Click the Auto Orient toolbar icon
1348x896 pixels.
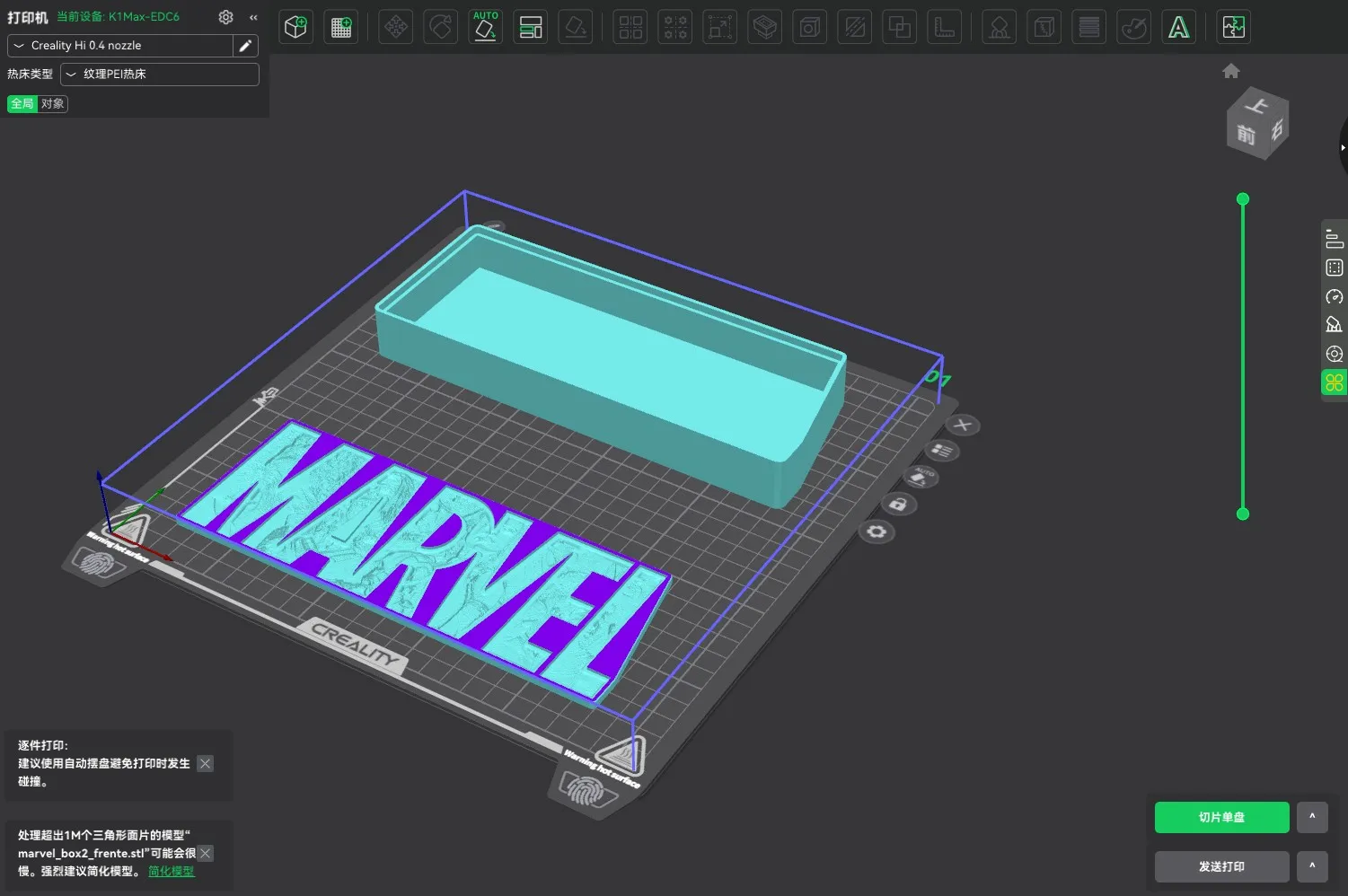[485, 27]
